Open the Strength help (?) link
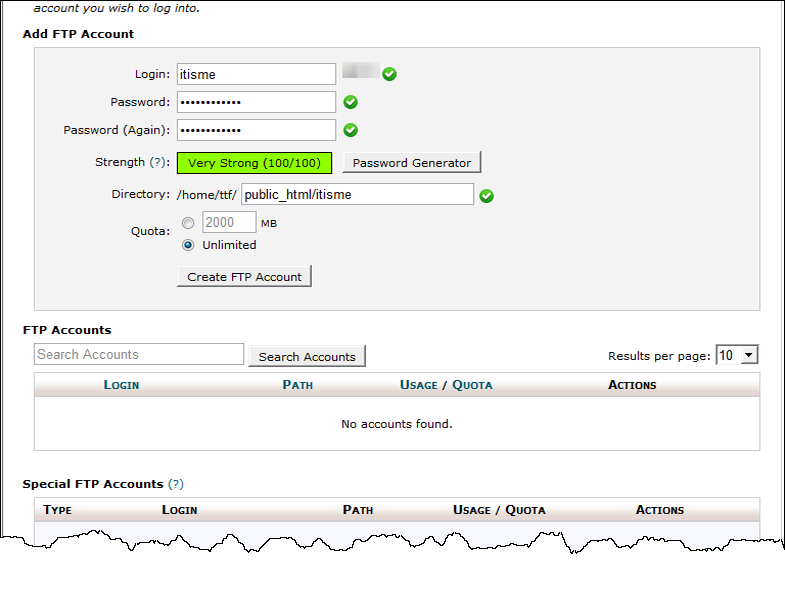This screenshot has width=785, height=593. 157,163
